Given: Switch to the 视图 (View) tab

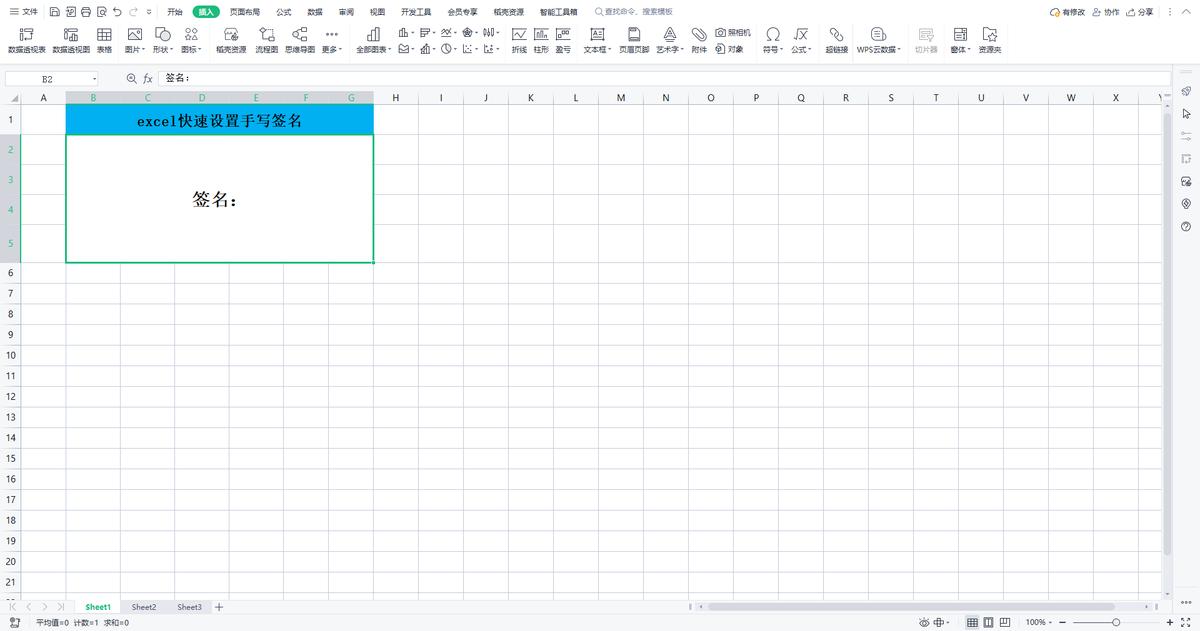Looking at the screenshot, I should [x=377, y=12].
